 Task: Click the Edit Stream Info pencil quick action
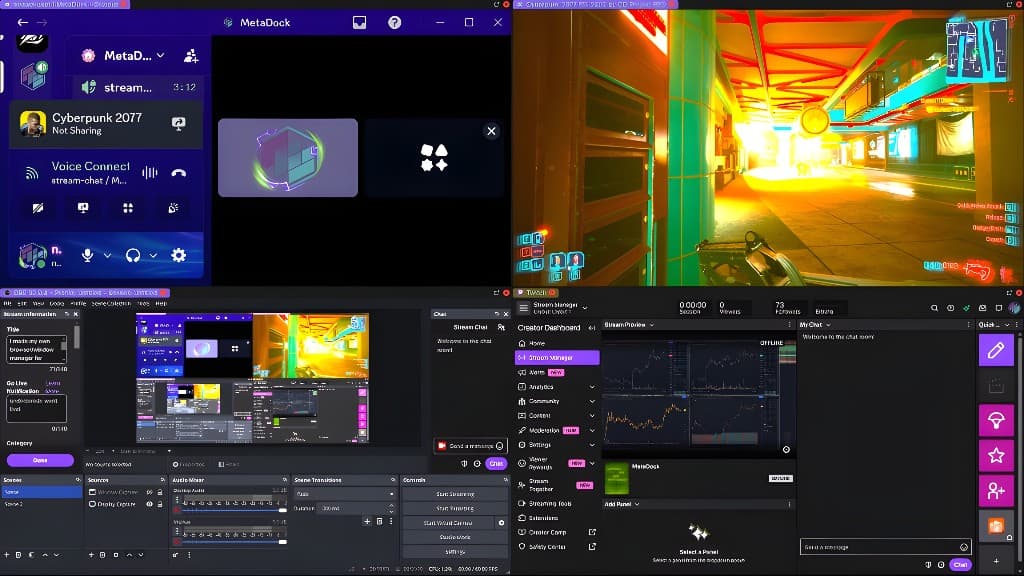[x=995, y=350]
